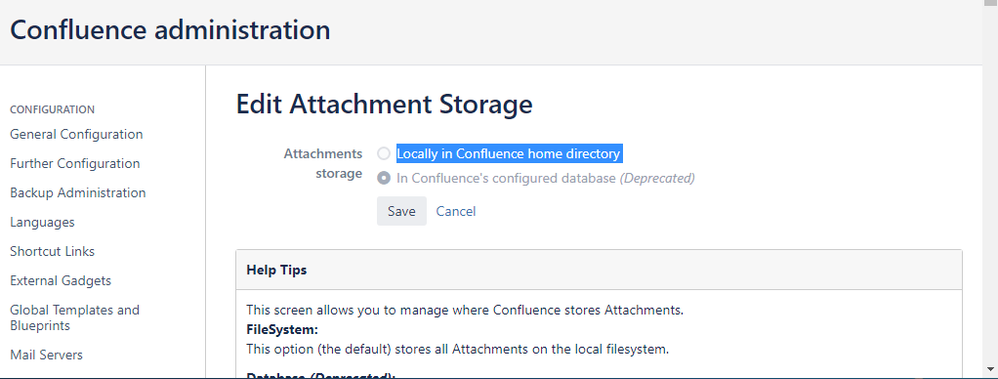This screenshot has width=998, height=379.
Task: Click the Edit Attachment Storage heading
Action: tap(384, 104)
